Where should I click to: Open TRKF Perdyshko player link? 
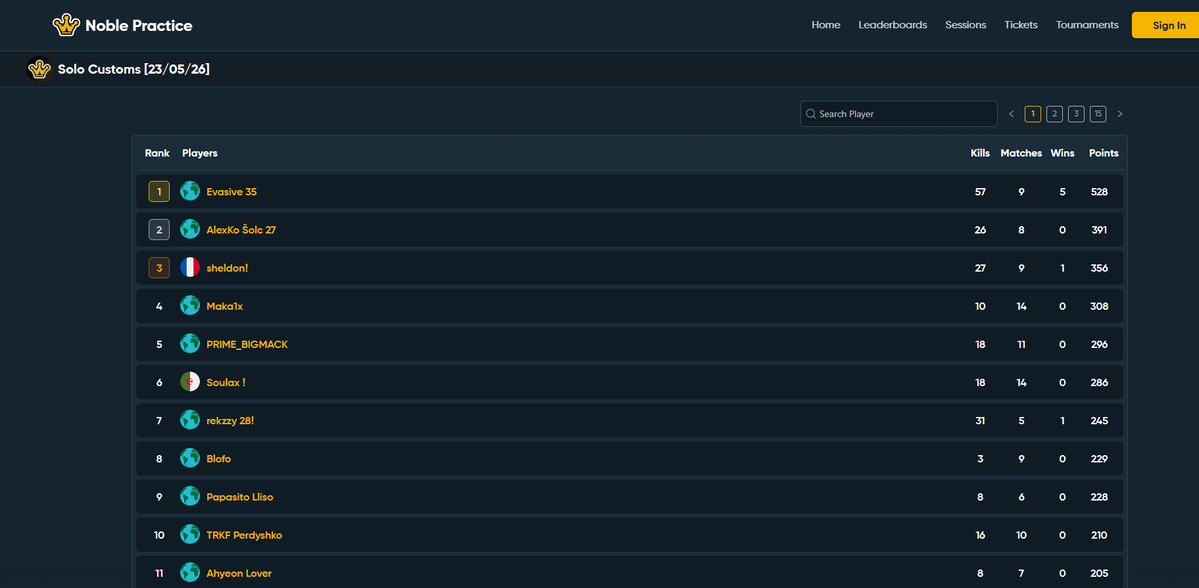(244, 536)
